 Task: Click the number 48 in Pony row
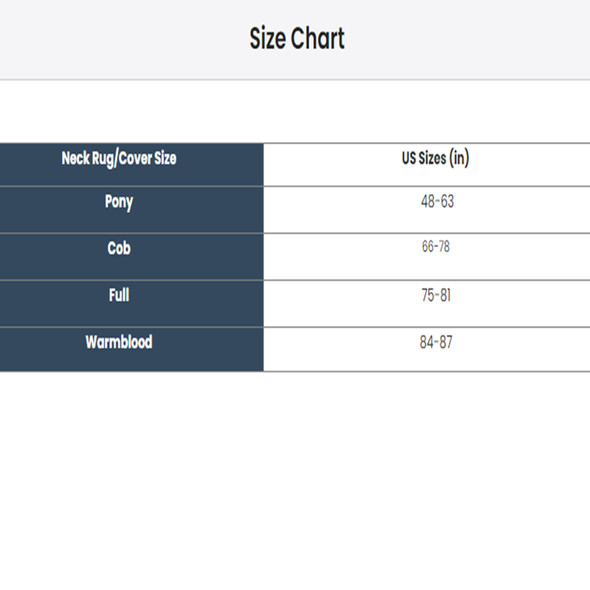428,201
